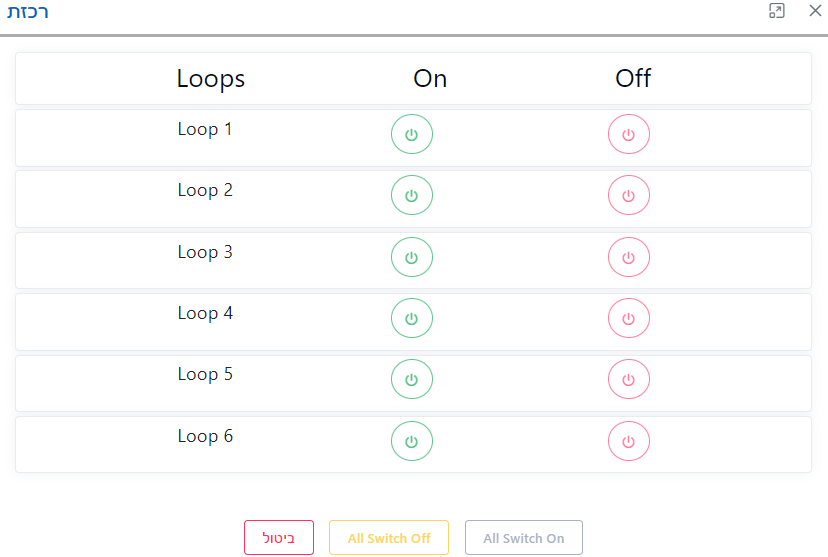828x557 pixels.
Task: Click the All Switch Off button
Action: coord(389,538)
